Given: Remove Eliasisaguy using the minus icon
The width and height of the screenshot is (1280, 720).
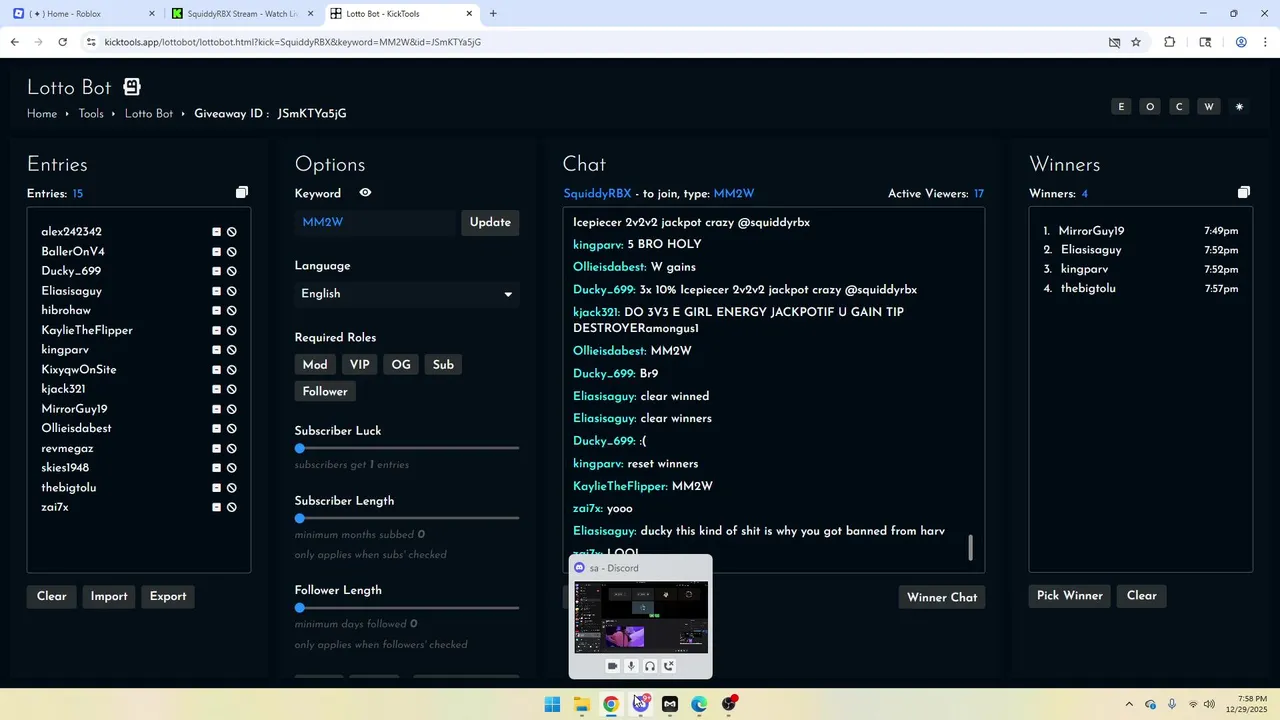Looking at the screenshot, I should [216, 291].
